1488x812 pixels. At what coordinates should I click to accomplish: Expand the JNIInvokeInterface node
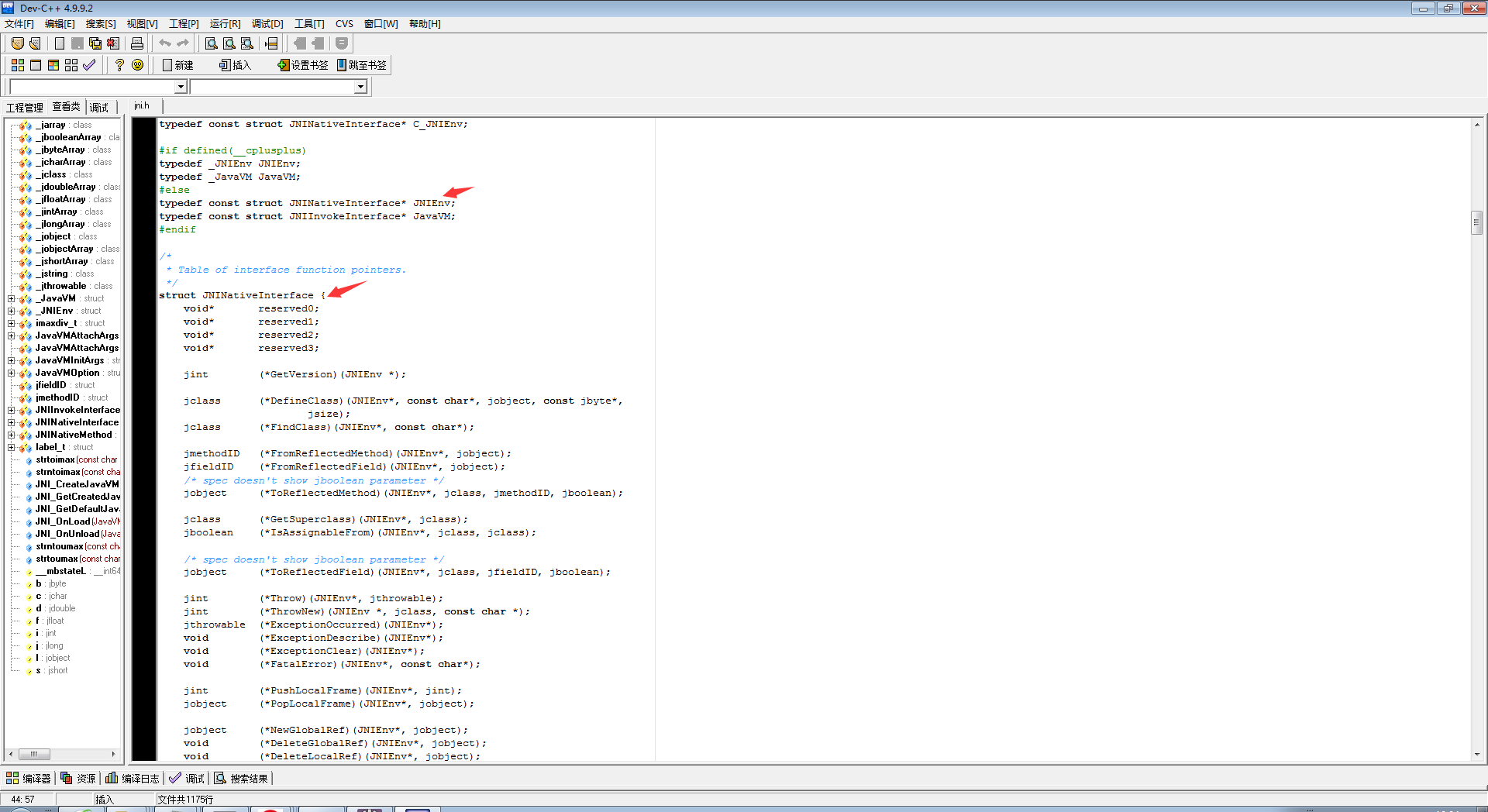(12, 410)
